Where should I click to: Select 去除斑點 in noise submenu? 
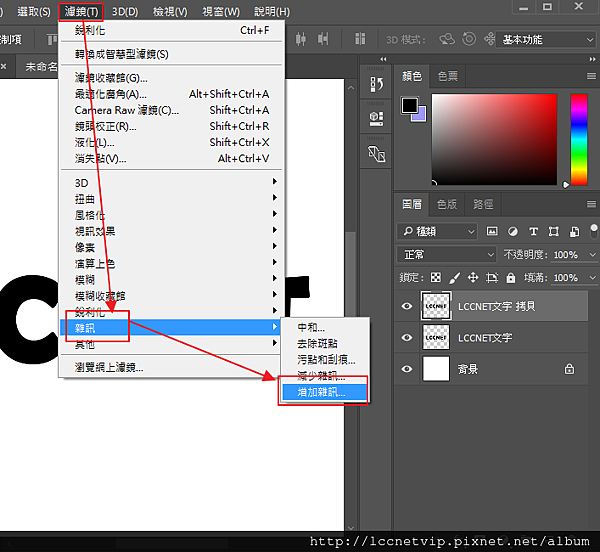point(325,344)
